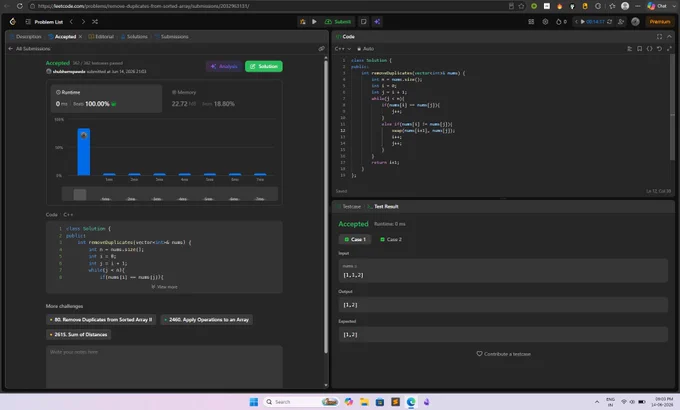680x410 pixels.
Task: Reload the browser page
Action: click(20, 6)
